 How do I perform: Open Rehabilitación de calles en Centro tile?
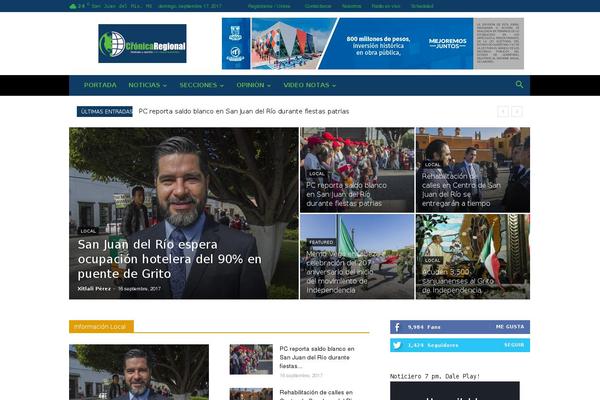(473, 170)
